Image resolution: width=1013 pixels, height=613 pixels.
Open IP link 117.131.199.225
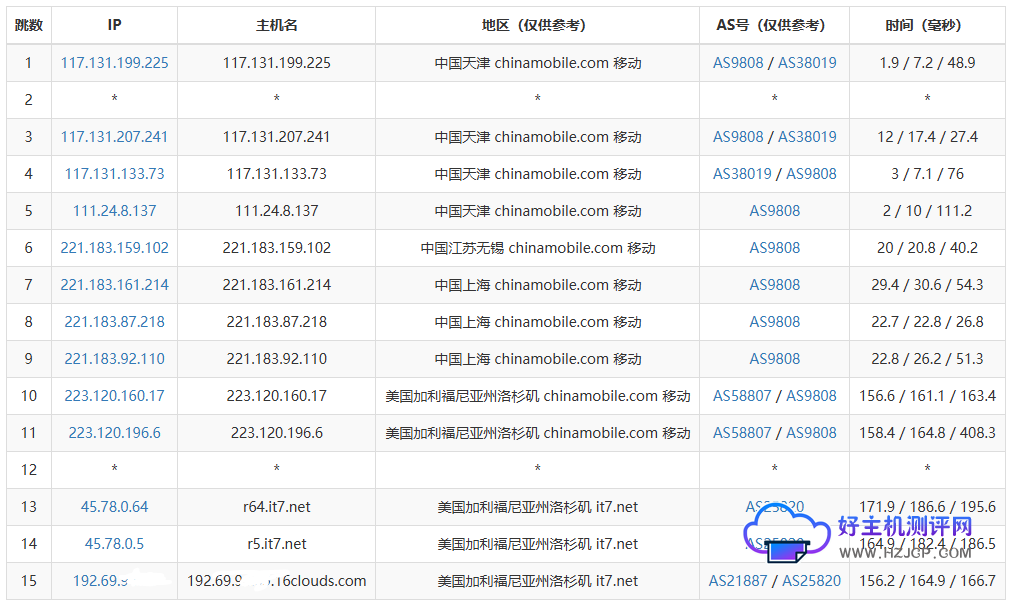coord(114,63)
